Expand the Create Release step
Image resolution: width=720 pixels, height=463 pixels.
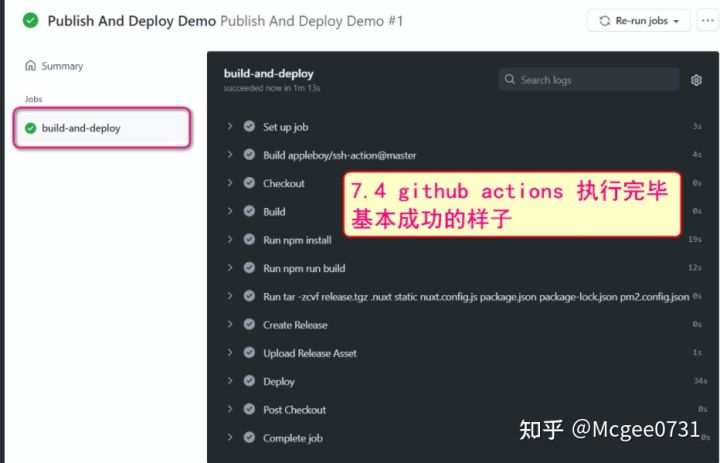(x=230, y=324)
